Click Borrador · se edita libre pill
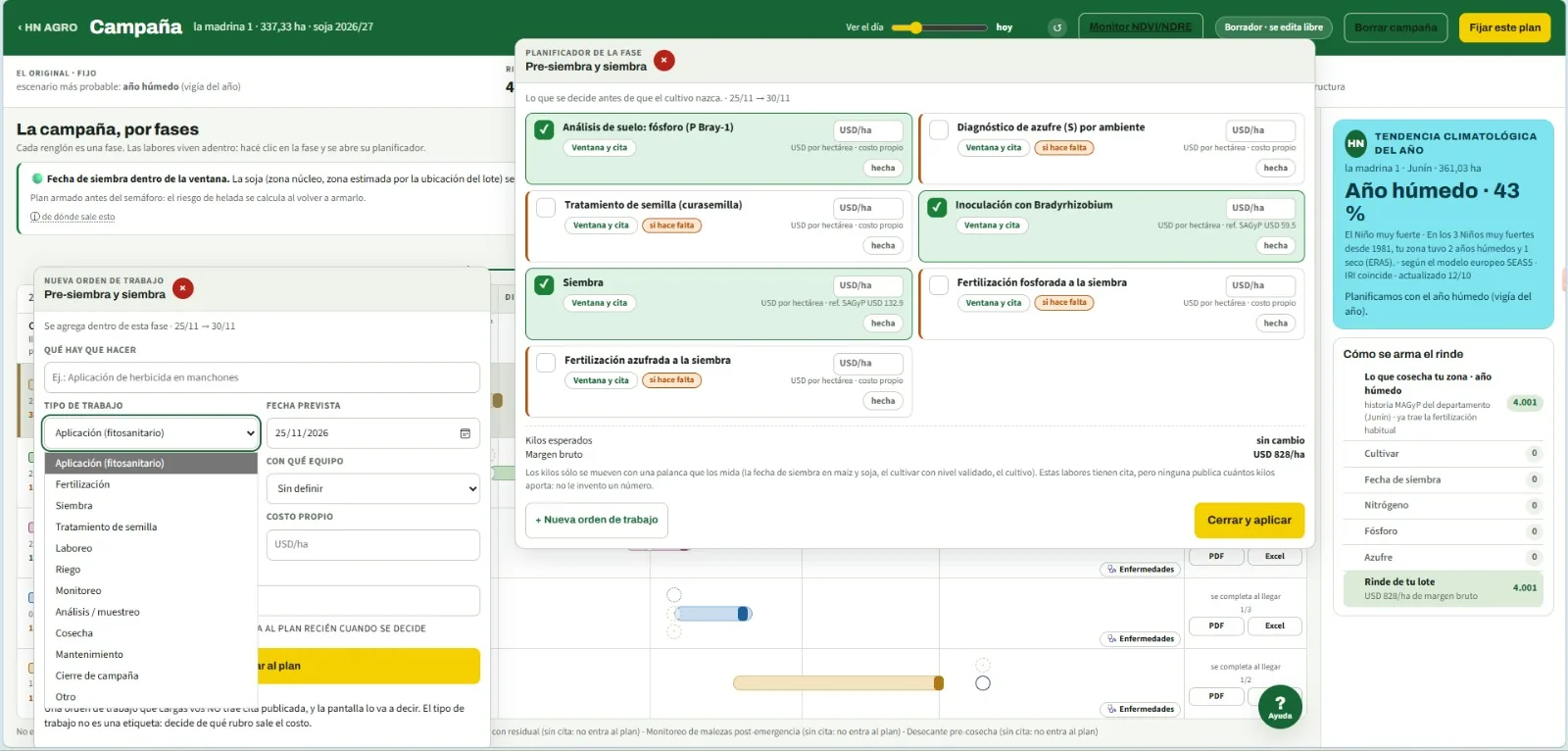Screen dimensions: 1568x751 (1273, 27)
